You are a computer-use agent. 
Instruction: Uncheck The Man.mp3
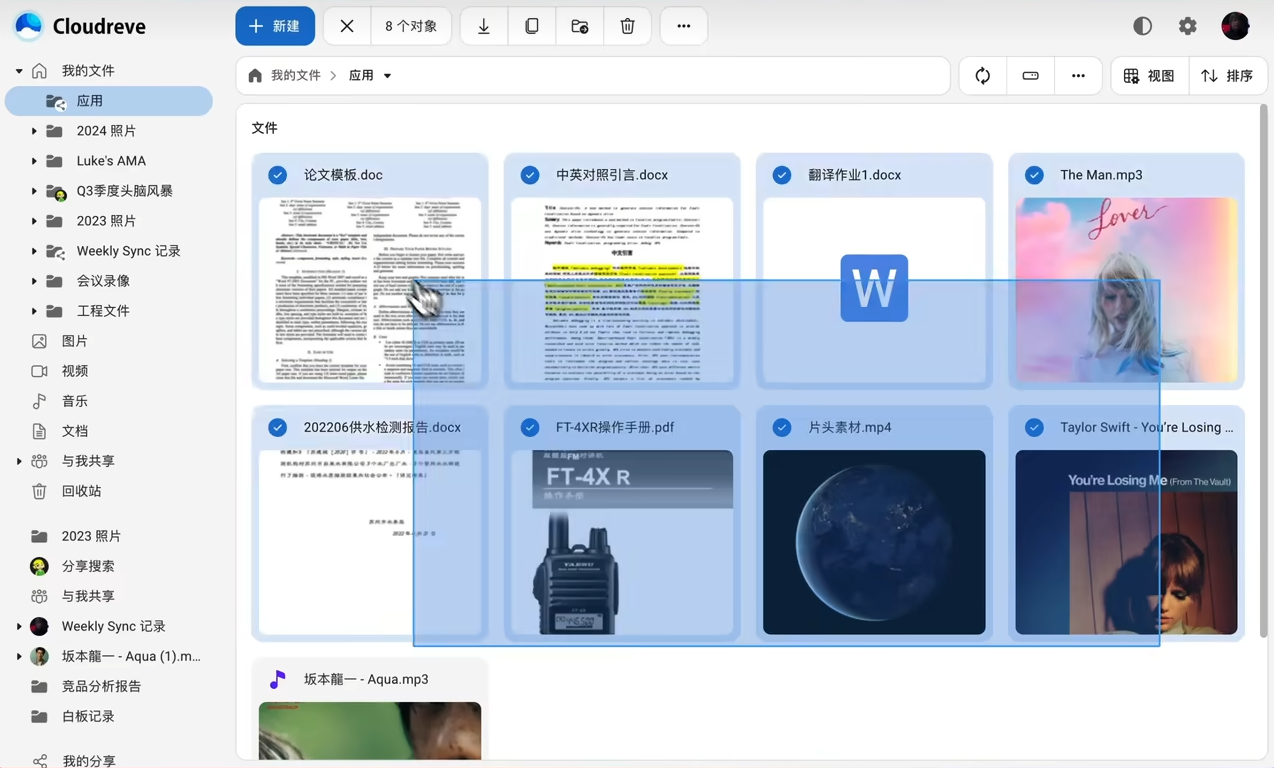1034,175
